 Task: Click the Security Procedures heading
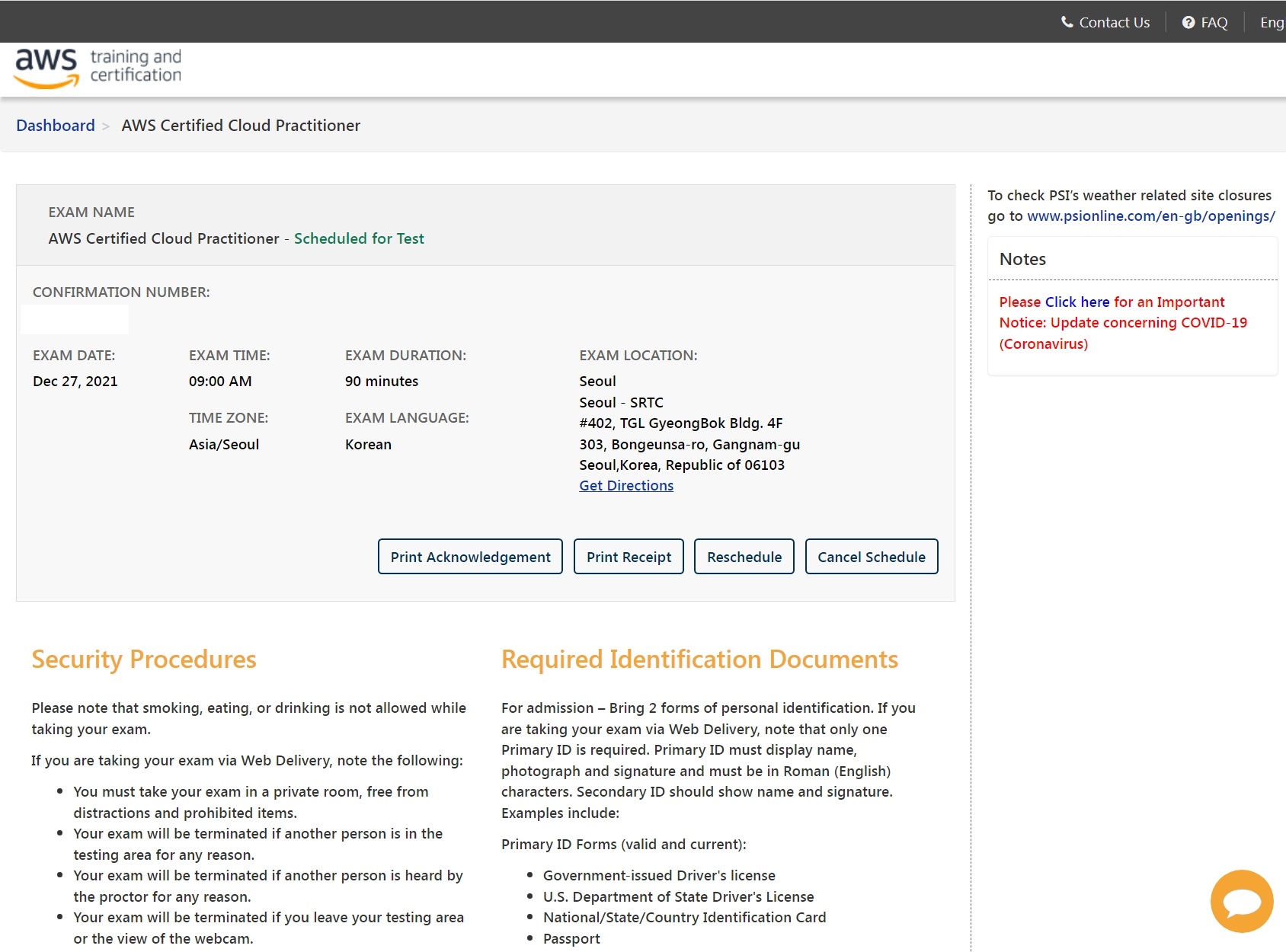[144, 660]
